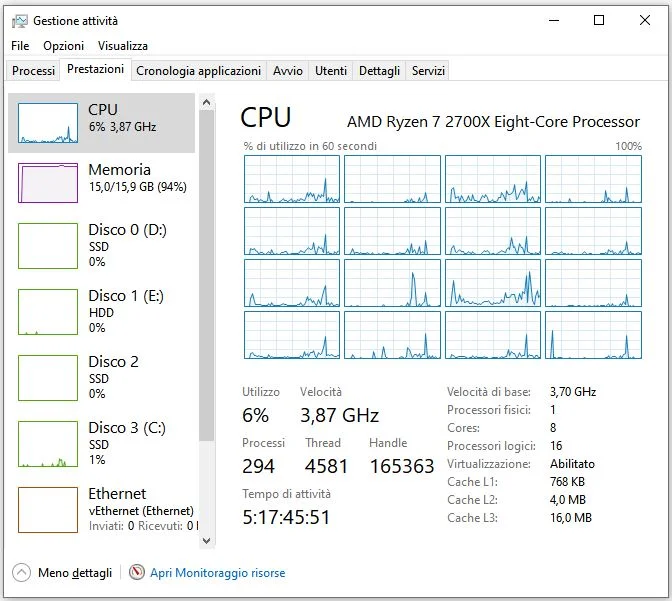The width and height of the screenshot is (672, 601).
Task: Select the Ethernet graph thumbnail
Action: tap(48, 510)
